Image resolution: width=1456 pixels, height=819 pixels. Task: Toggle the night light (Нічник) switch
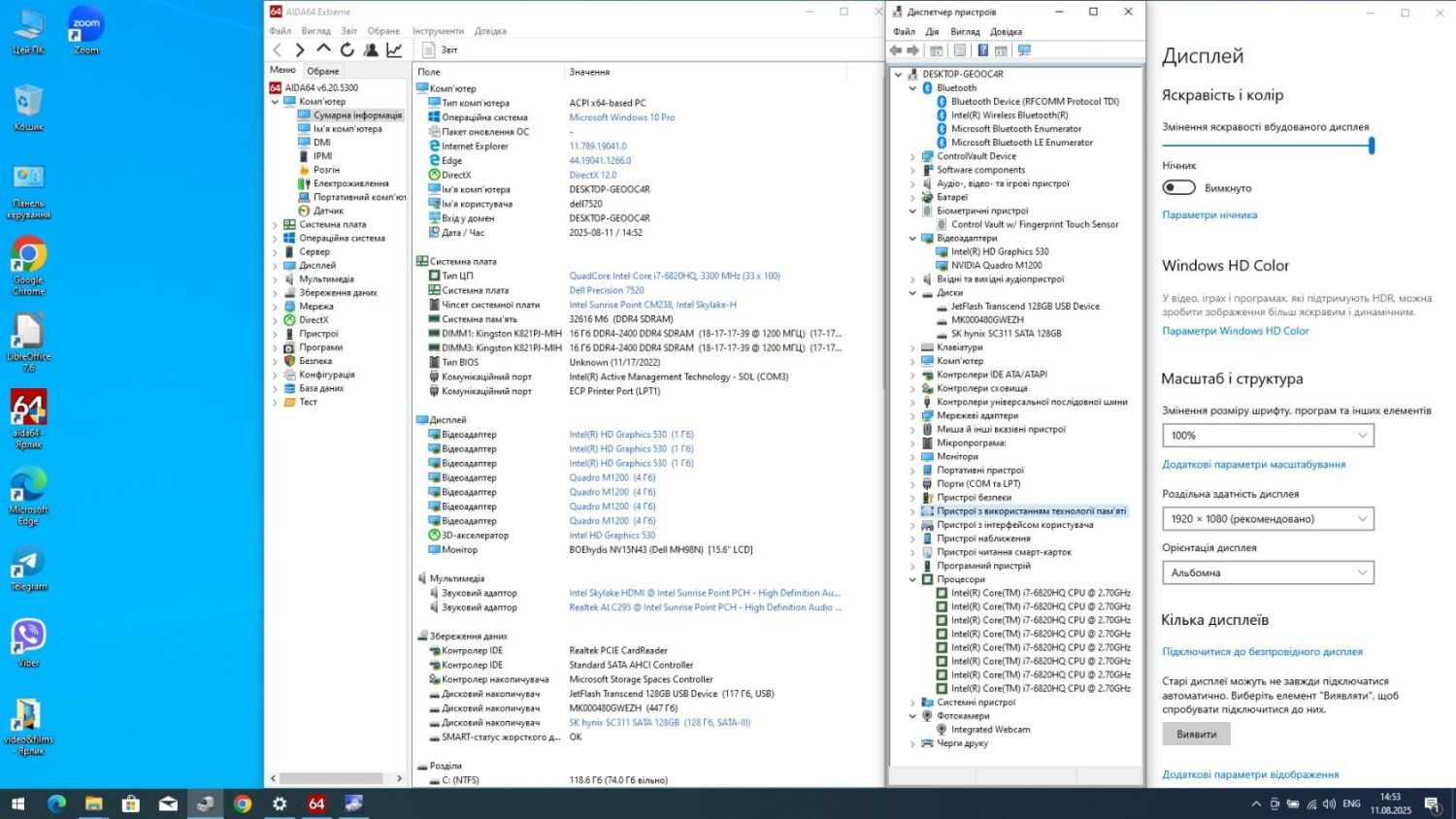coord(1179,187)
